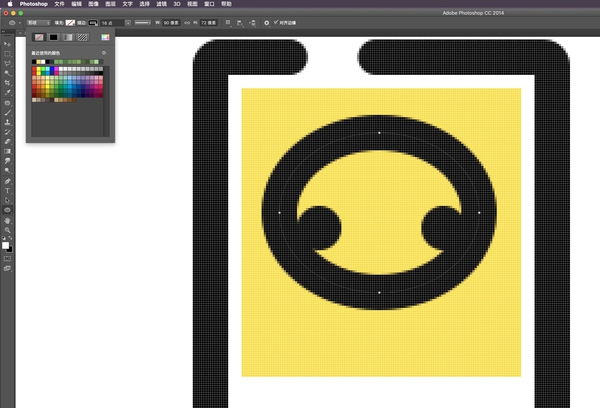Image resolution: width=600 pixels, height=408 pixels.
Task: Open stroke width dropdown arrow
Action: coord(128,23)
